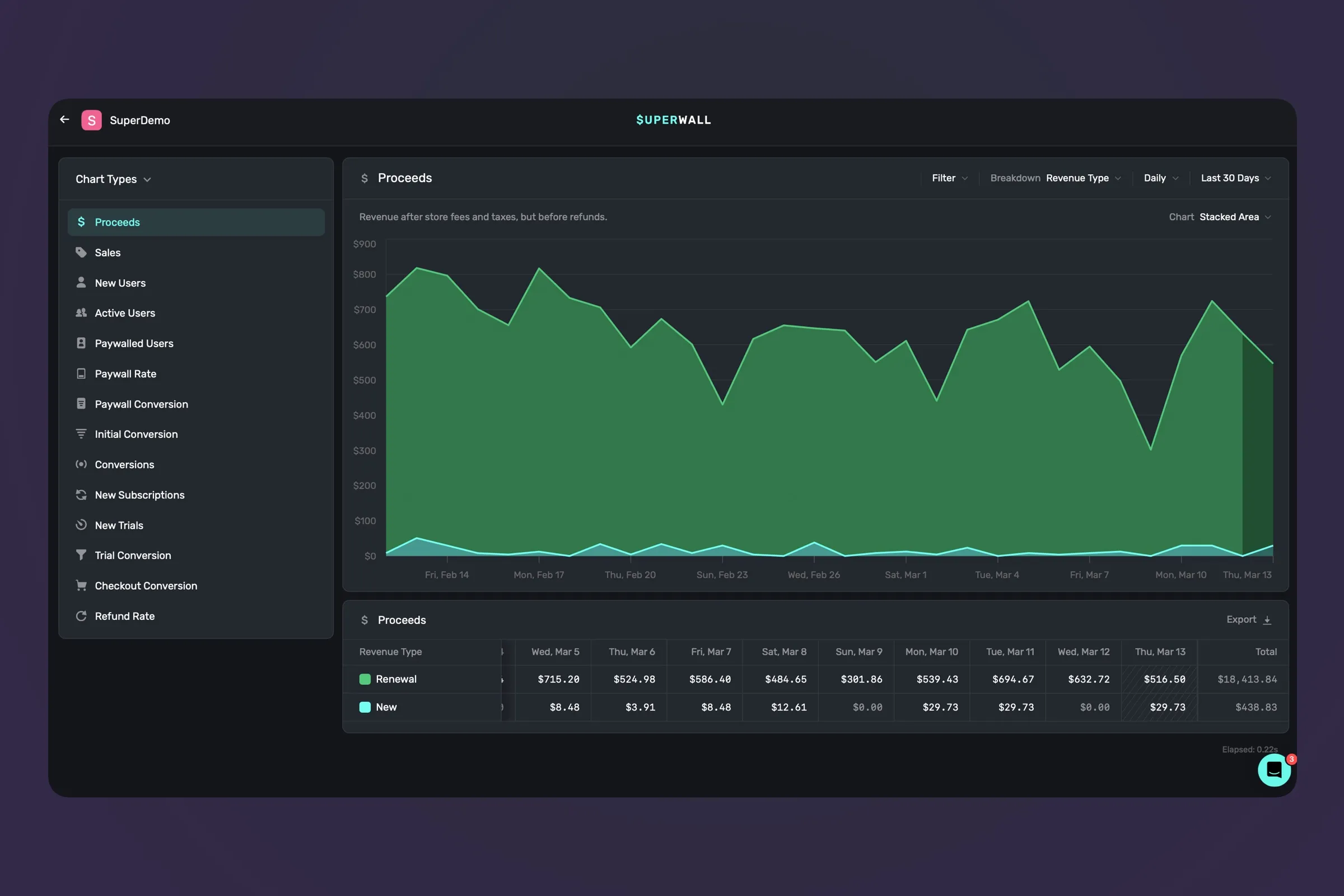Click the Thu, Mar 13 column header
Viewport: 1344px width, 896px height.
point(1160,651)
